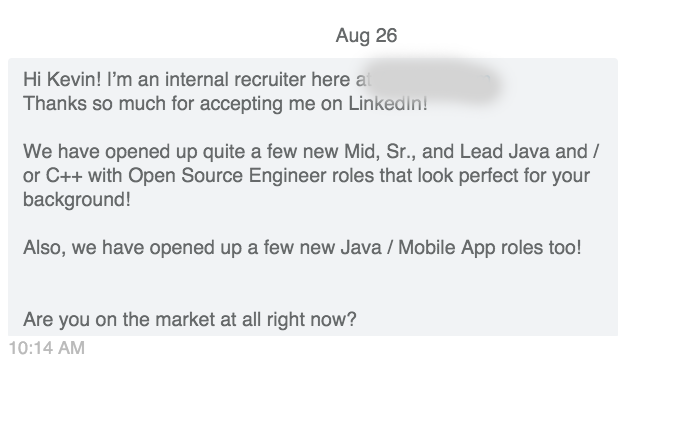Click the "Lead Java" text
The image size is (674, 428).
[x=505, y=152]
